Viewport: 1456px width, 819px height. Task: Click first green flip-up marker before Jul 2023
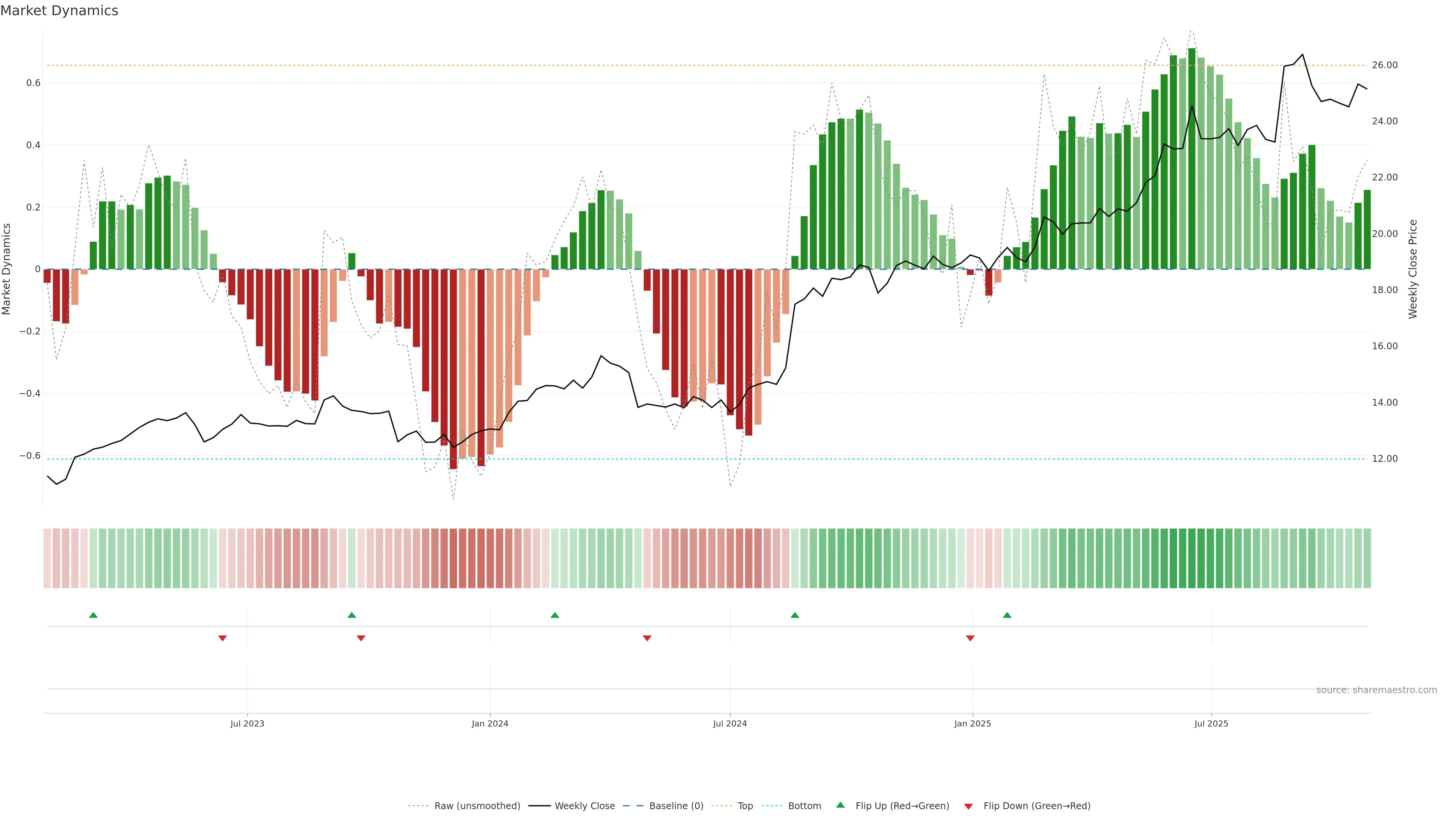coord(93,615)
